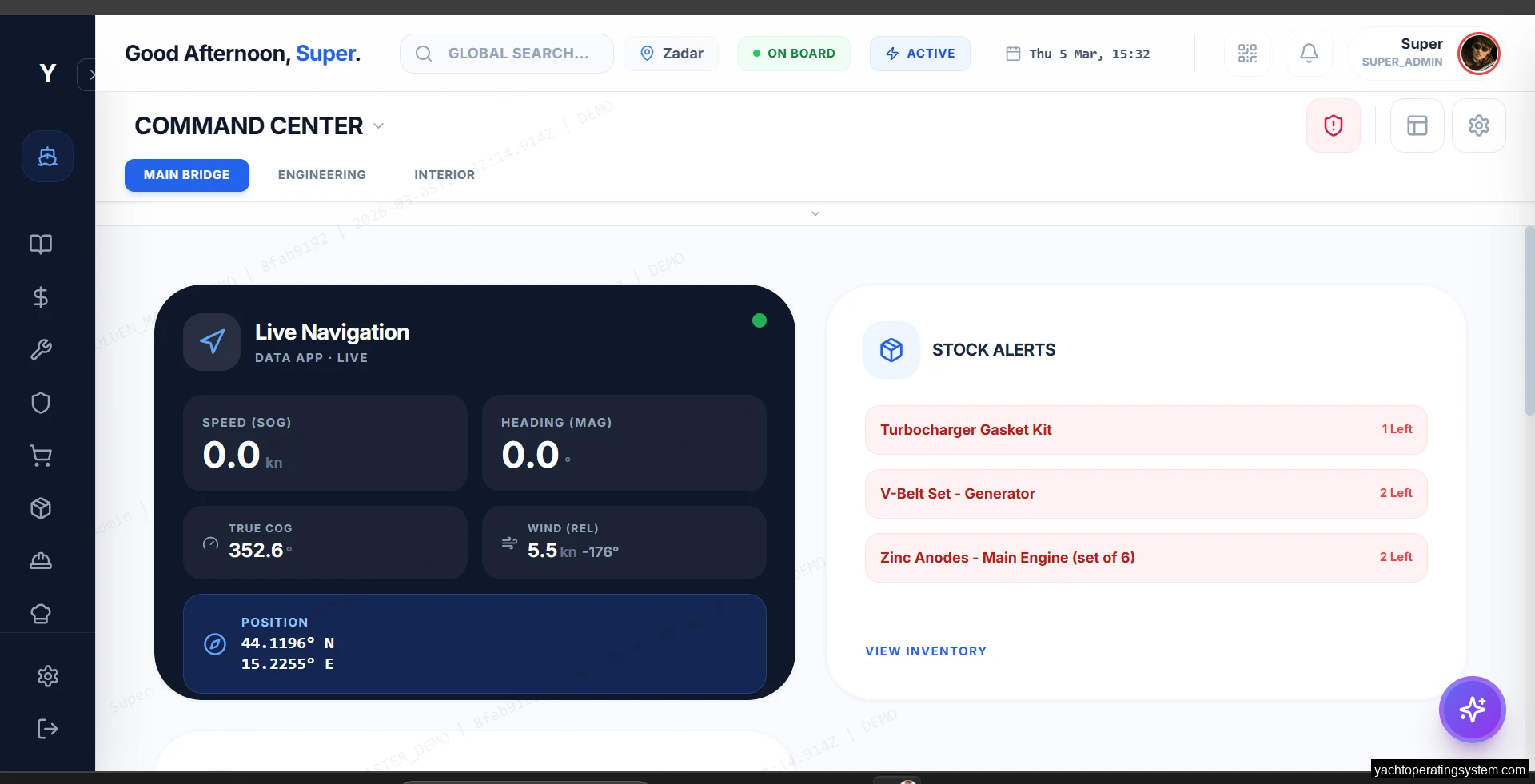Screen dimensions: 1535x784
Task: Switch to the Interior tab
Action: click(444, 175)
